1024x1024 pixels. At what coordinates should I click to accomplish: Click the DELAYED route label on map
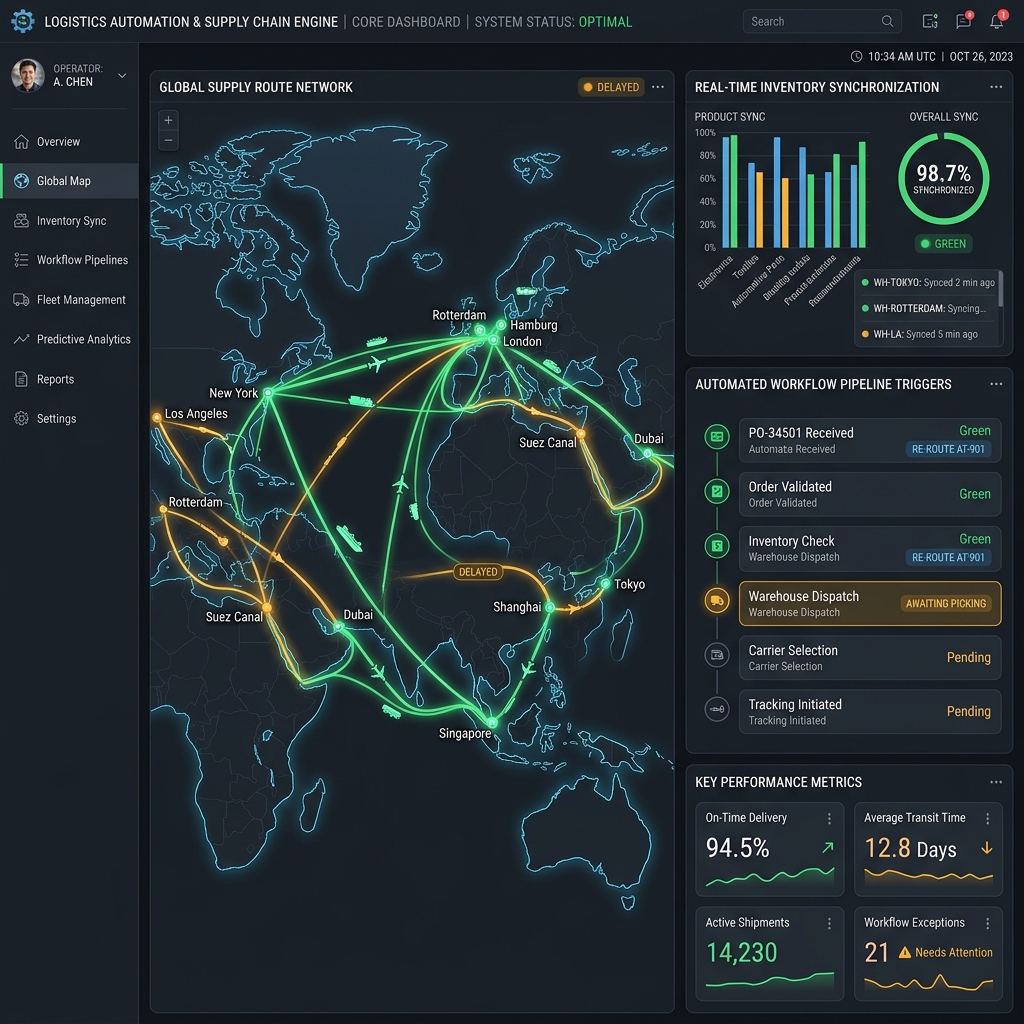click(x=478, y=572)
